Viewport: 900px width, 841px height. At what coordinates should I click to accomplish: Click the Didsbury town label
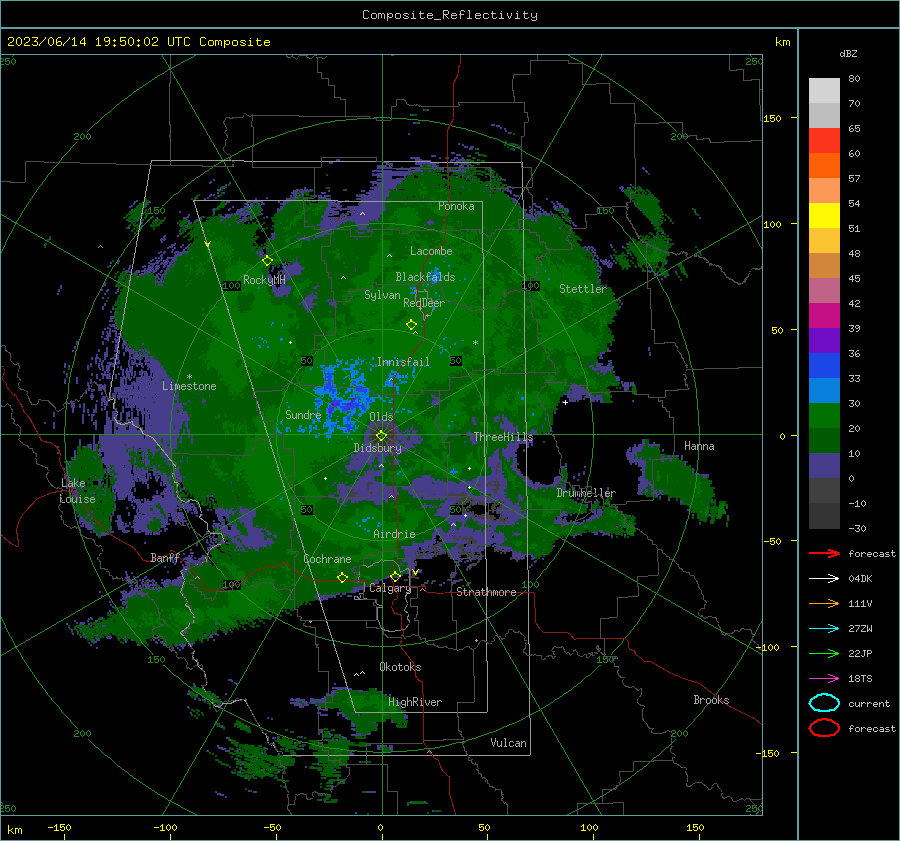tap(378, 448)
